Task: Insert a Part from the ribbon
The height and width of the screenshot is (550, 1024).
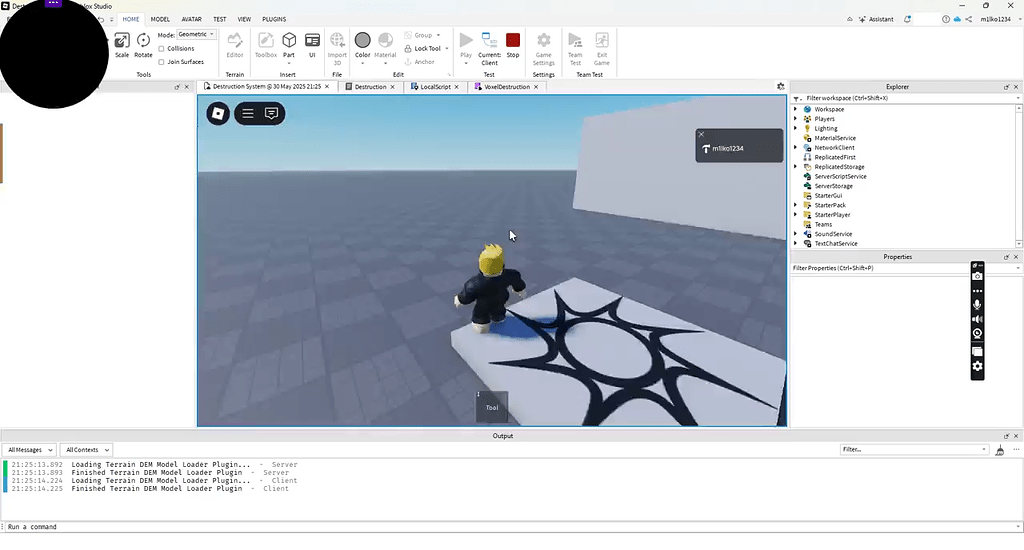Action: tap(289, 45)
